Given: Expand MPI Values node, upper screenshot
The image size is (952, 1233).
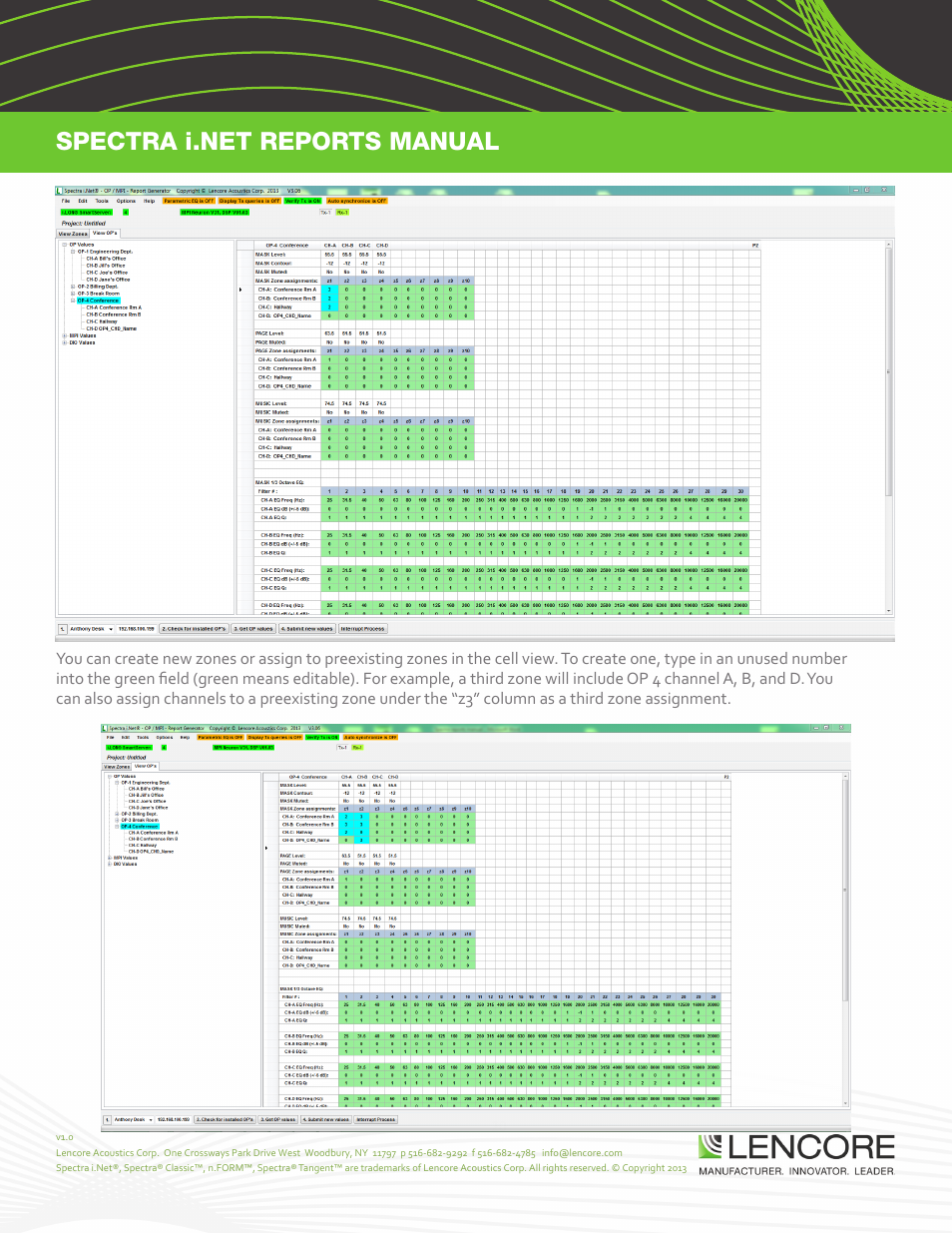Looking at the screenshot, I should (65, 335).
